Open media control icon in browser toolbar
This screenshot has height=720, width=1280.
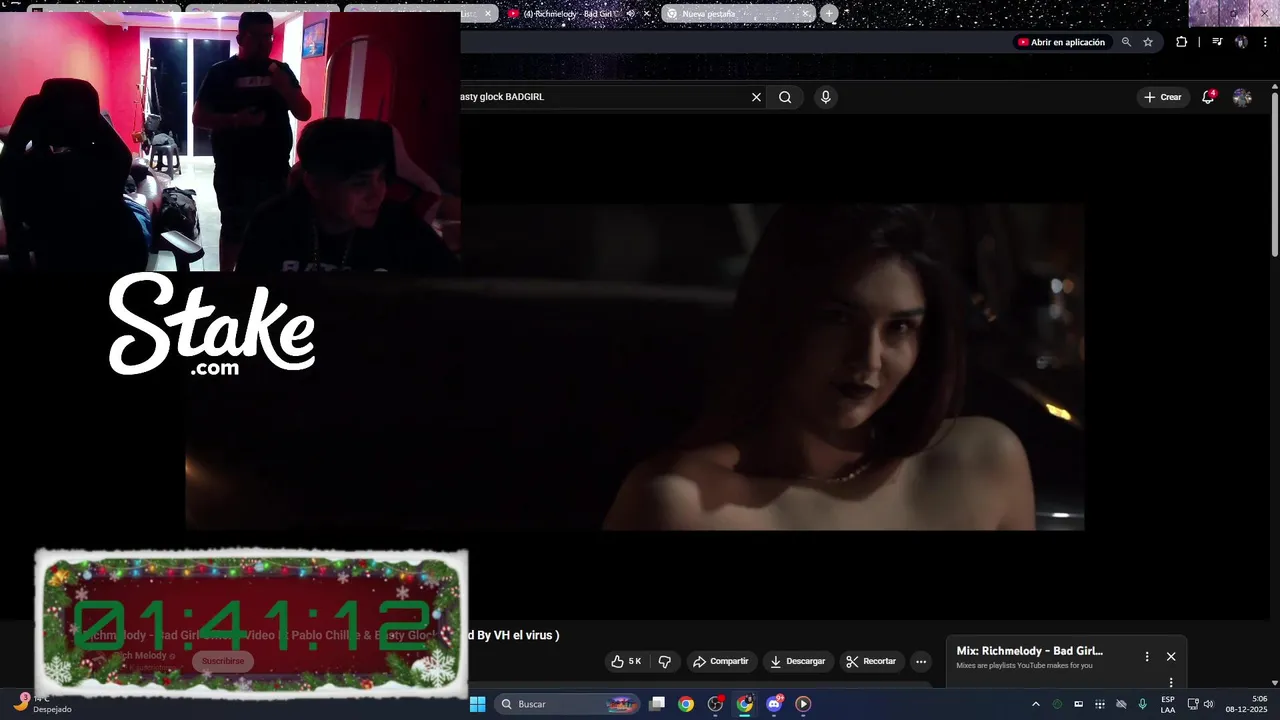(1217, 42)
